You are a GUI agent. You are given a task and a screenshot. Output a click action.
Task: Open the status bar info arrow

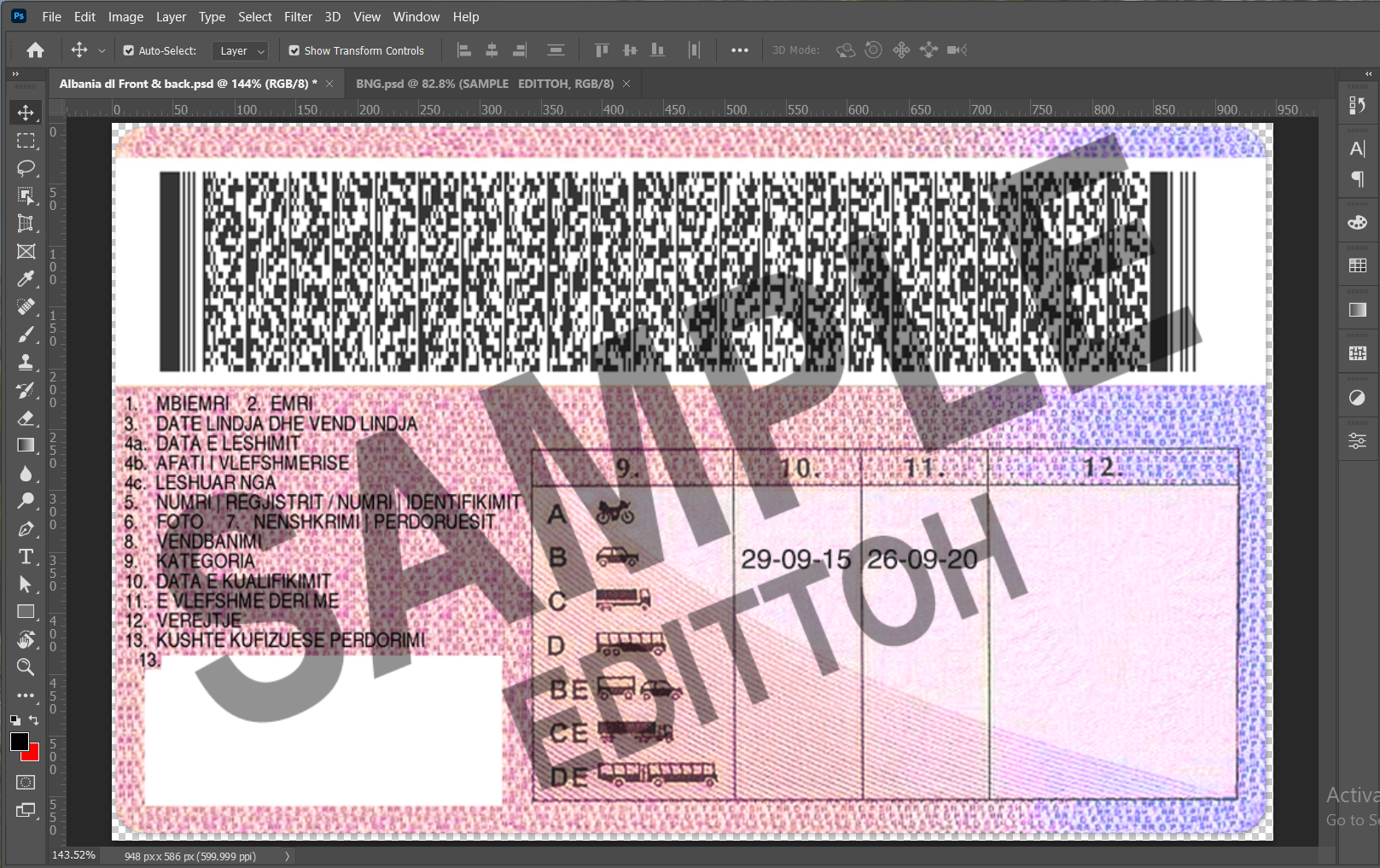tap(287, 856)
